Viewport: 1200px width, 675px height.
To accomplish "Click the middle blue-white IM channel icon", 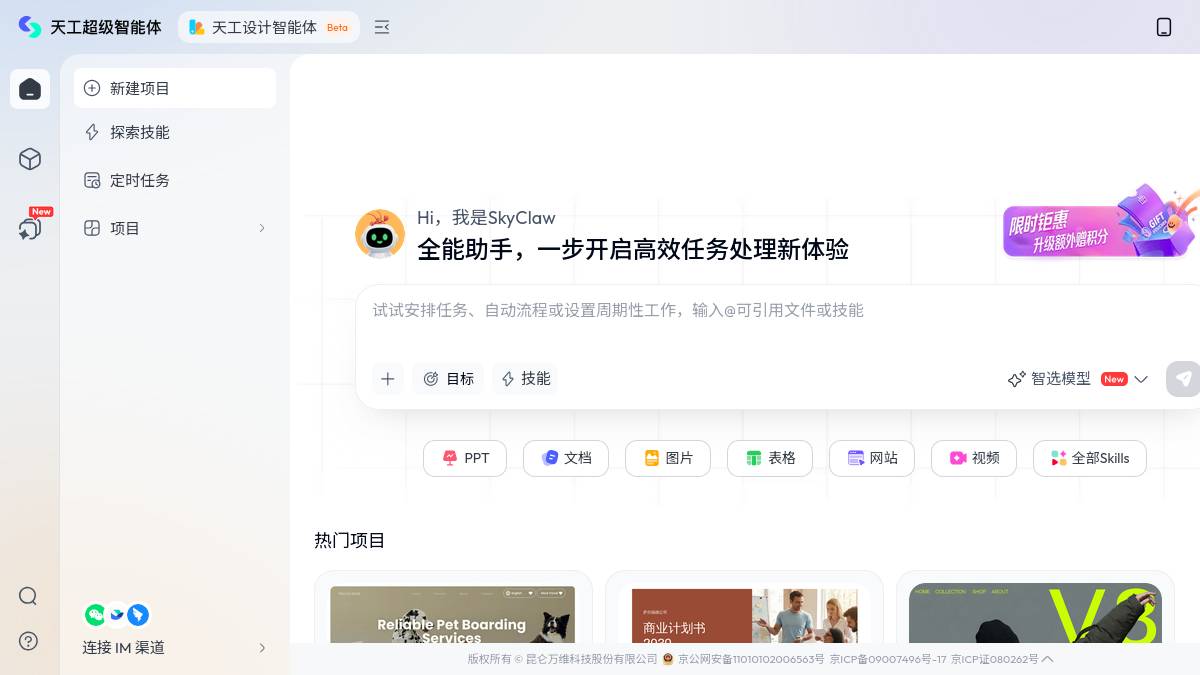I will coord(117,615).
